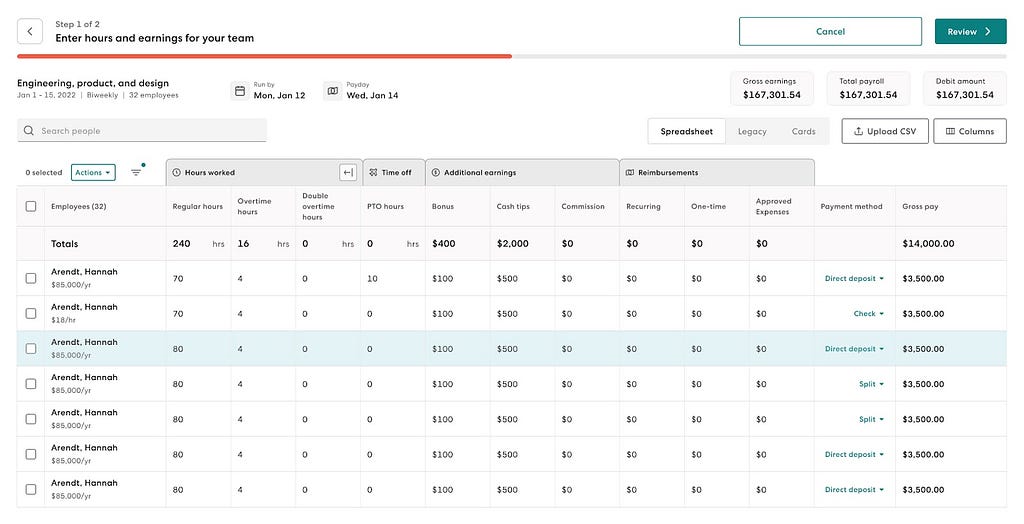Click the Upload CSV button

click(885, 131)
